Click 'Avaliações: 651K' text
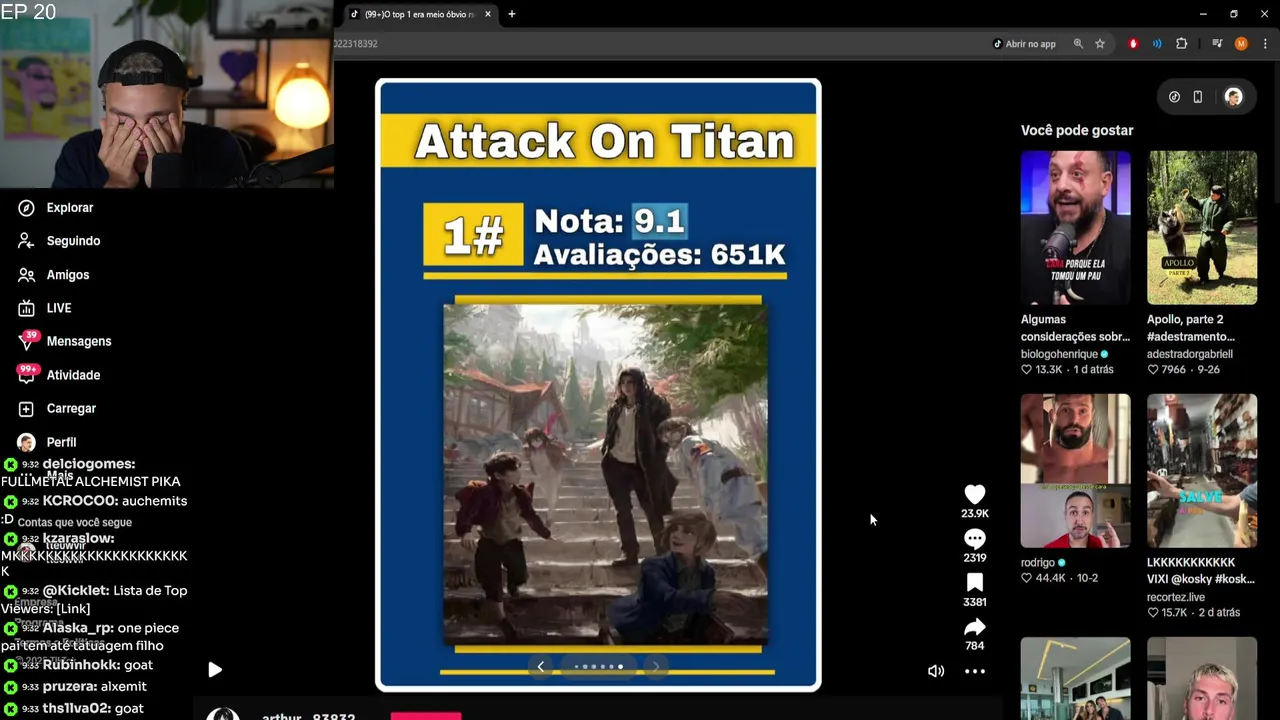This screenshot has height=720, width=1280. coord(659,255)
